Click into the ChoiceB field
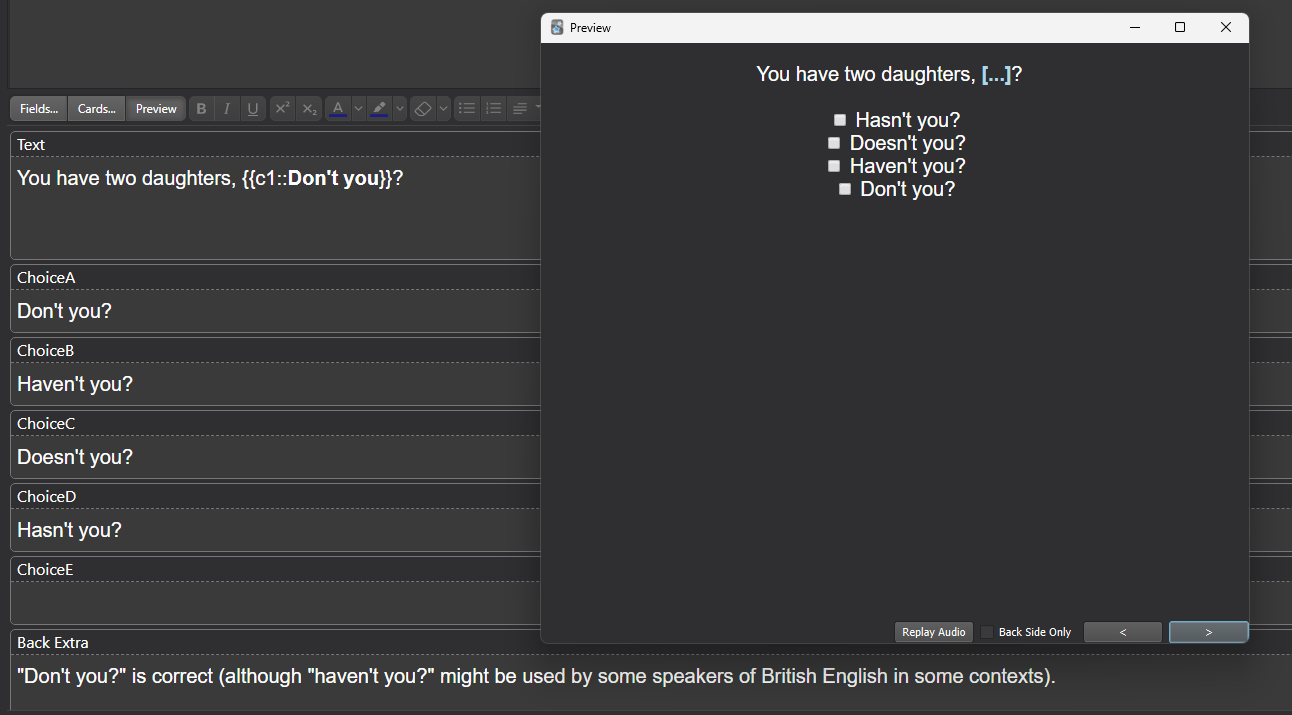This screenshot has width=1292, height=715. (x=275, y=384)
